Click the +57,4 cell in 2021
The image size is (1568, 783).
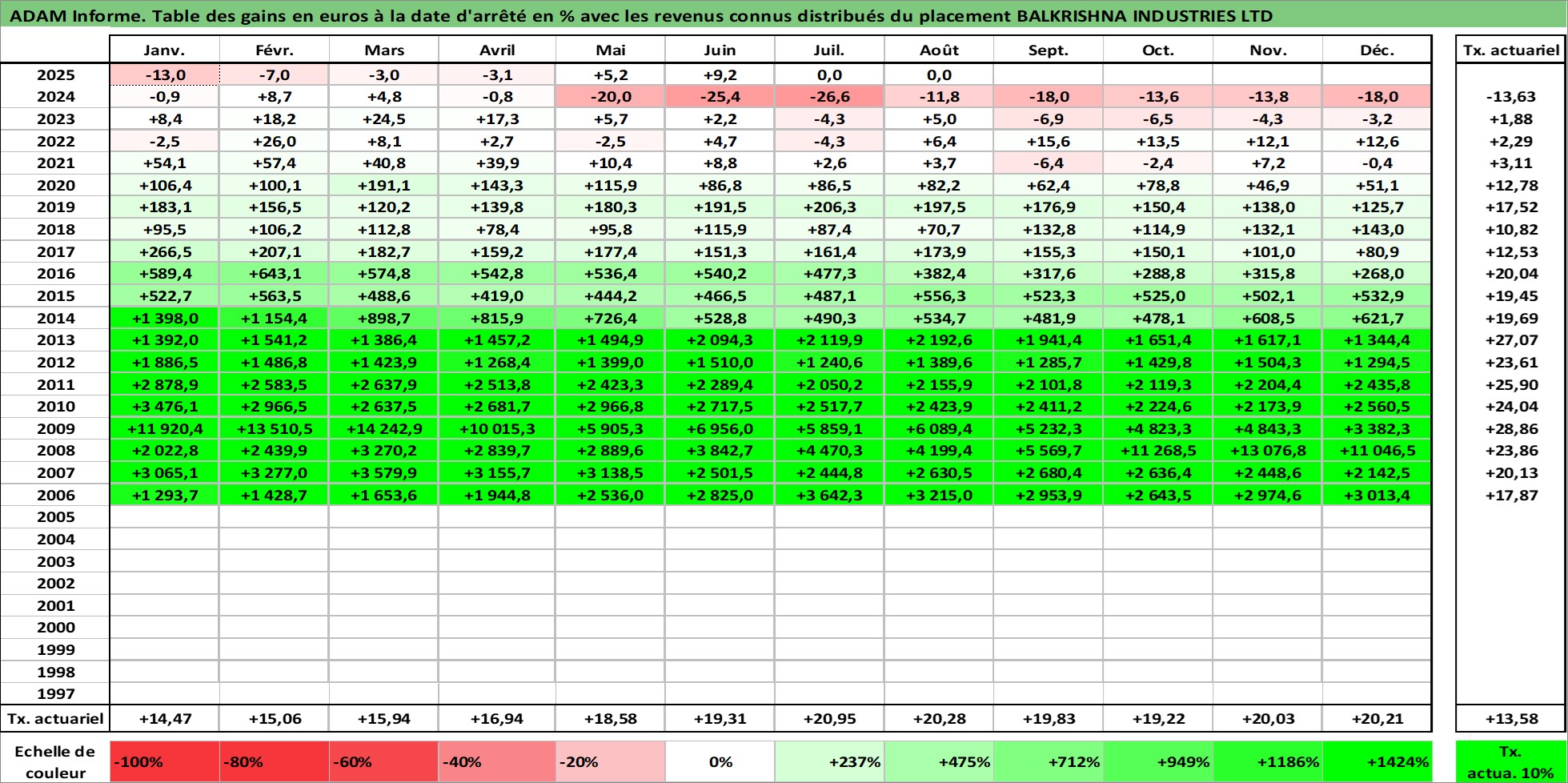point(275,163)
